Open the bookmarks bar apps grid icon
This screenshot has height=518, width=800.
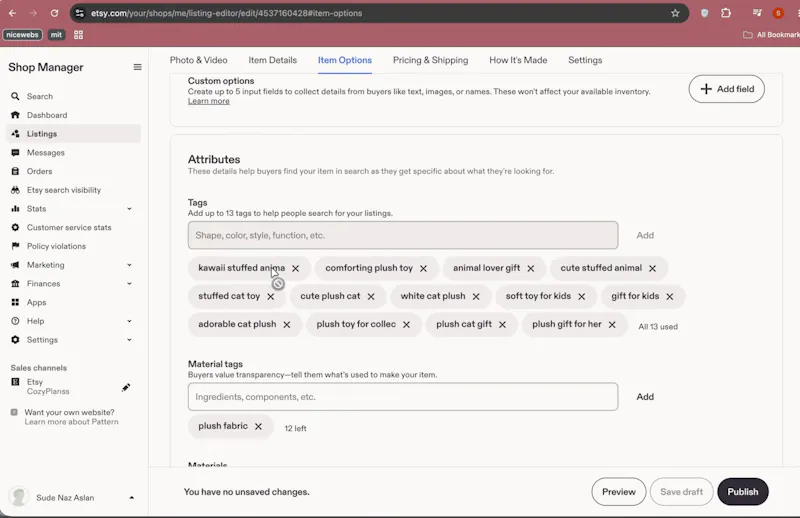(x=78, y=35)
